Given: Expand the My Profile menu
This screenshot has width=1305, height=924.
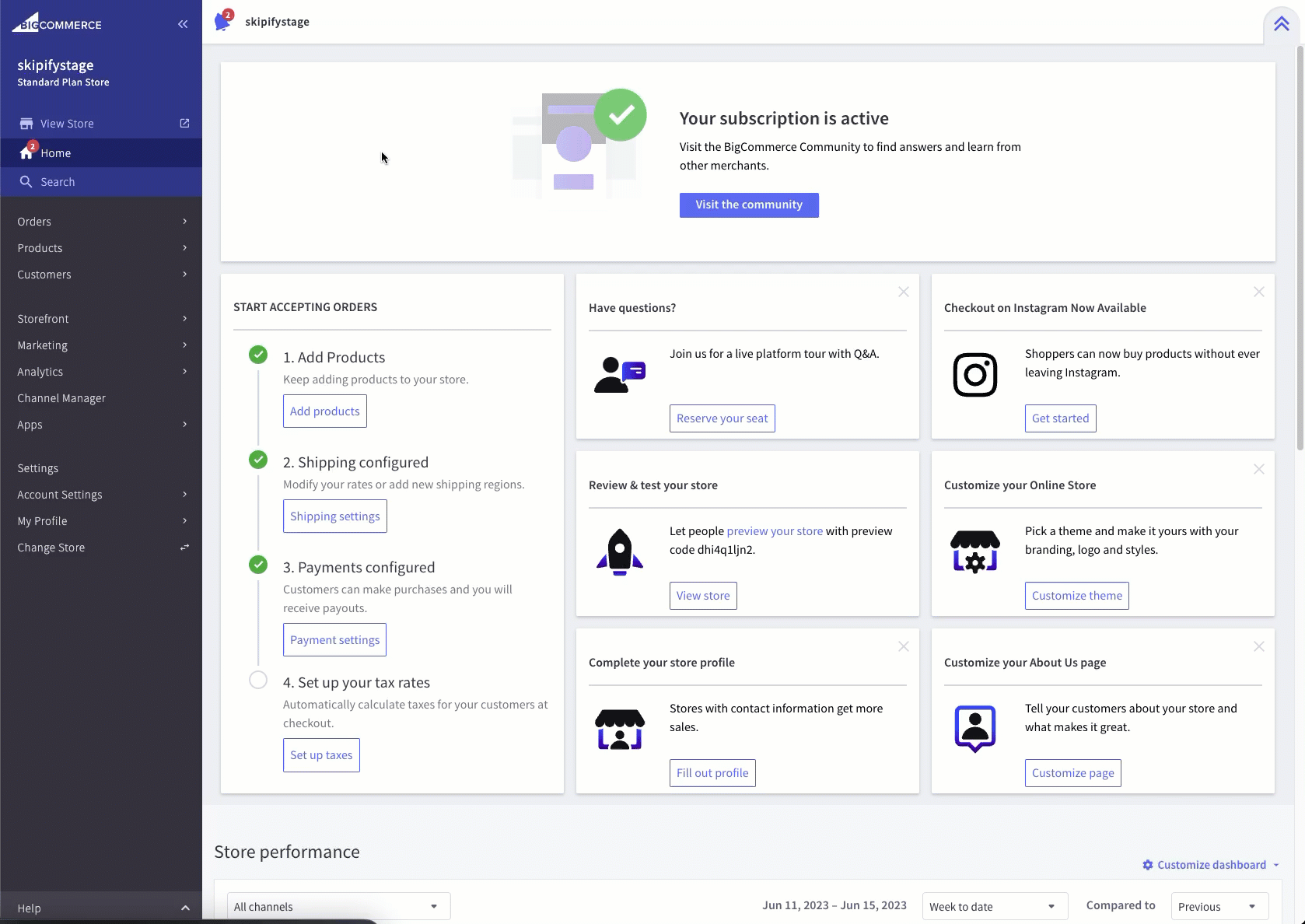Looking at the screenshot, I should click(101, 521).
